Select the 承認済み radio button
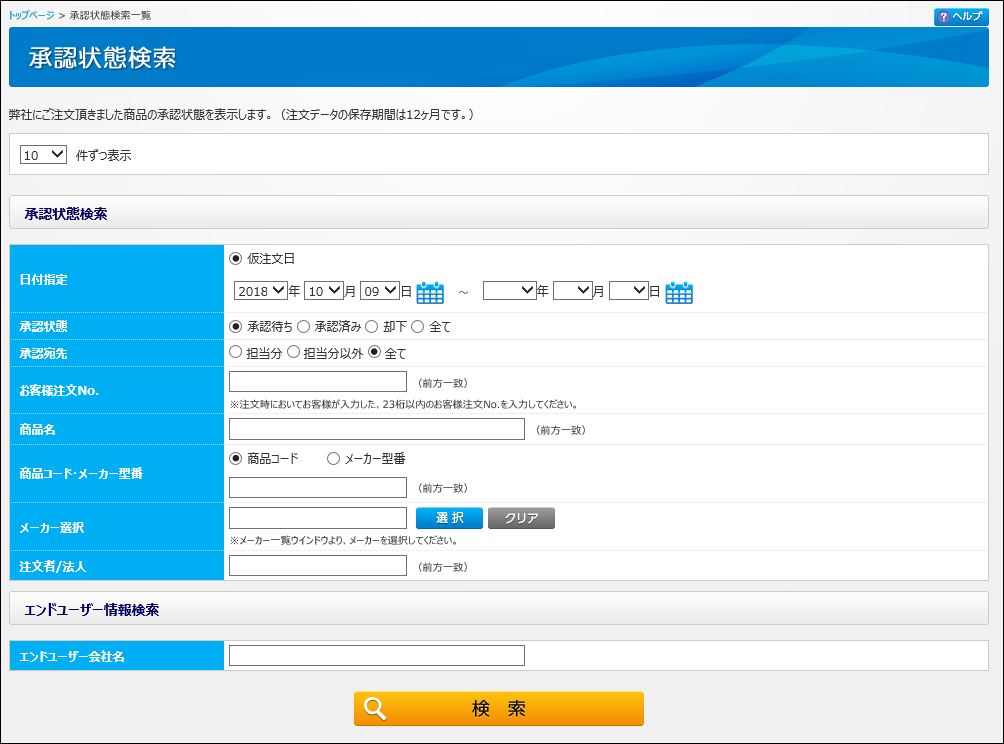This screenshot has height=744, width=1004. pyautogui.click(x=304, y=326)
